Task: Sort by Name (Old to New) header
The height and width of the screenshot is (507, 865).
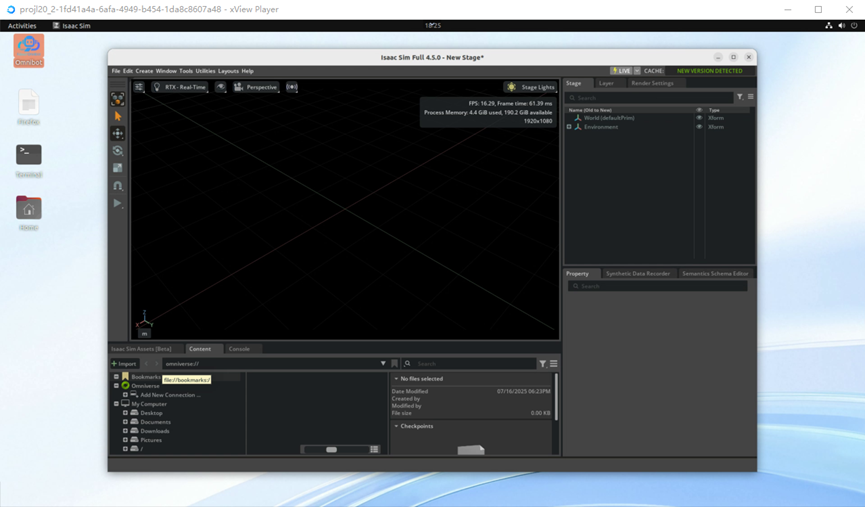Action: click(590, 110)
